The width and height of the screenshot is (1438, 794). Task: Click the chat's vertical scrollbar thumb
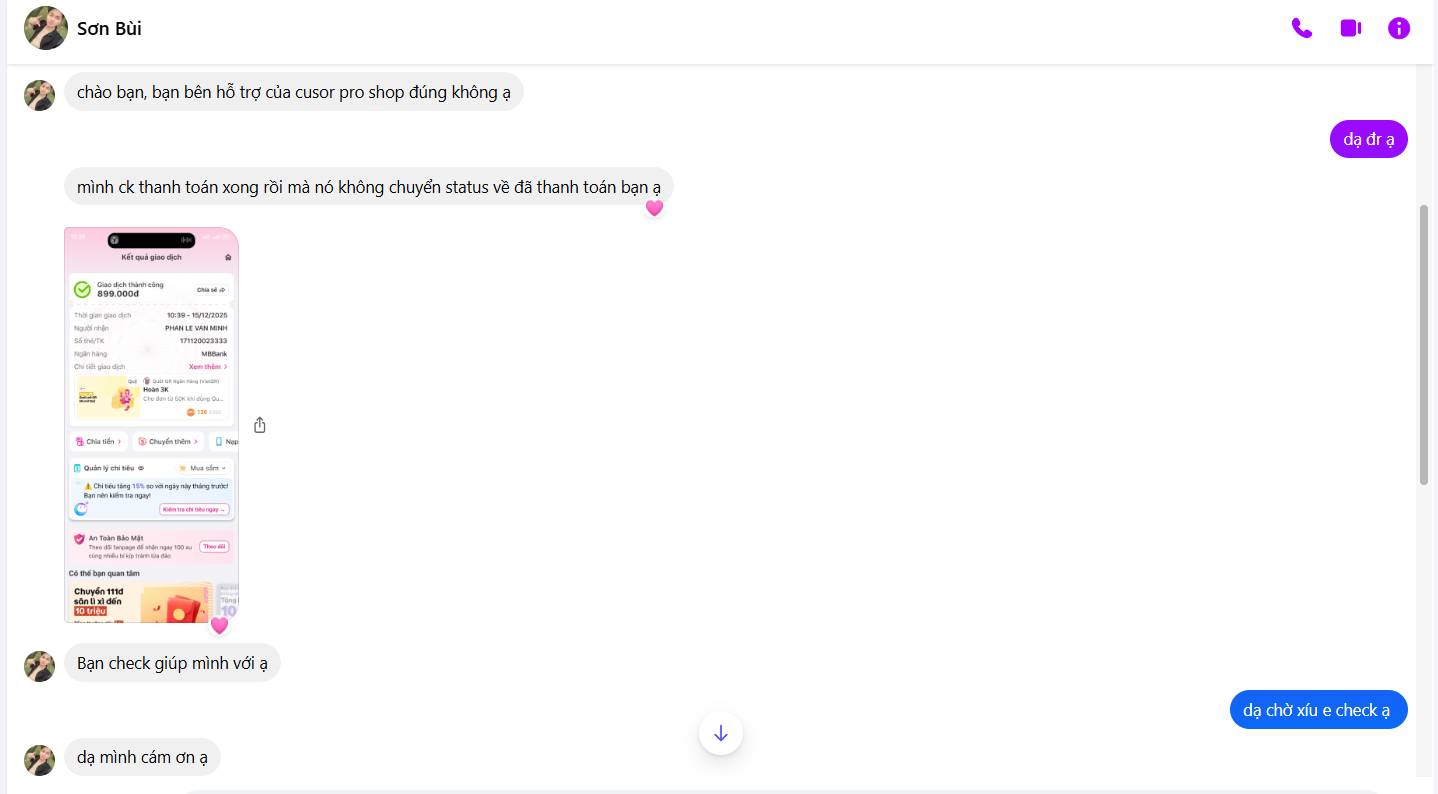click(x=1424, y=345)
